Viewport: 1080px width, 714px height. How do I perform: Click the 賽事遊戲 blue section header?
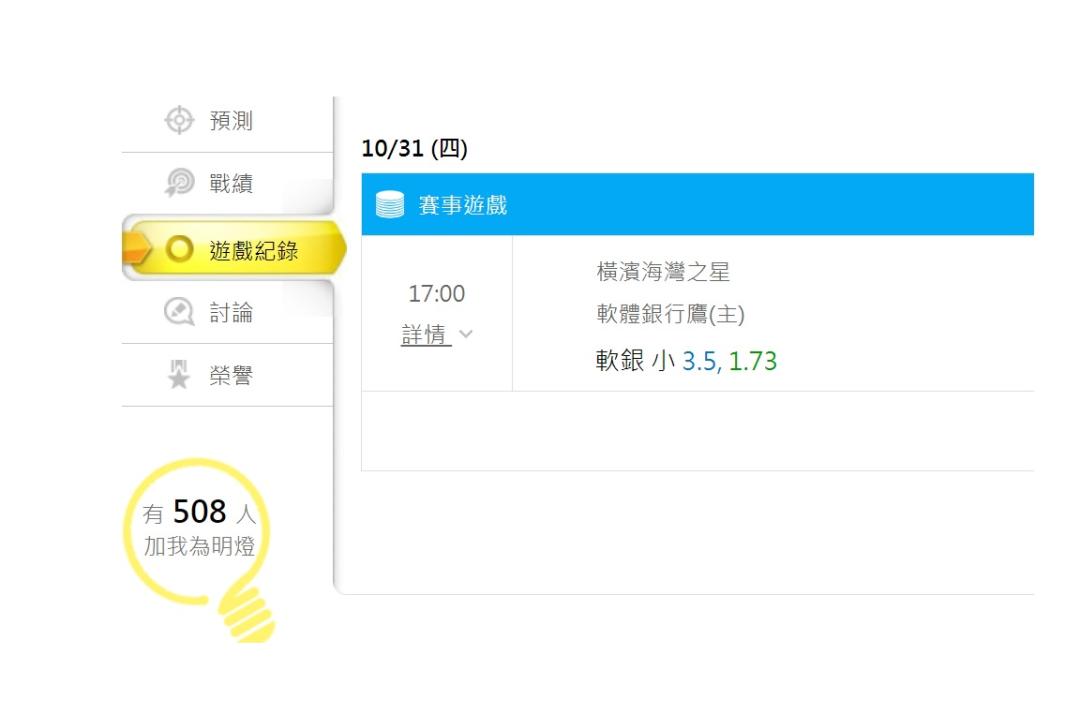[x=698, y=204]
